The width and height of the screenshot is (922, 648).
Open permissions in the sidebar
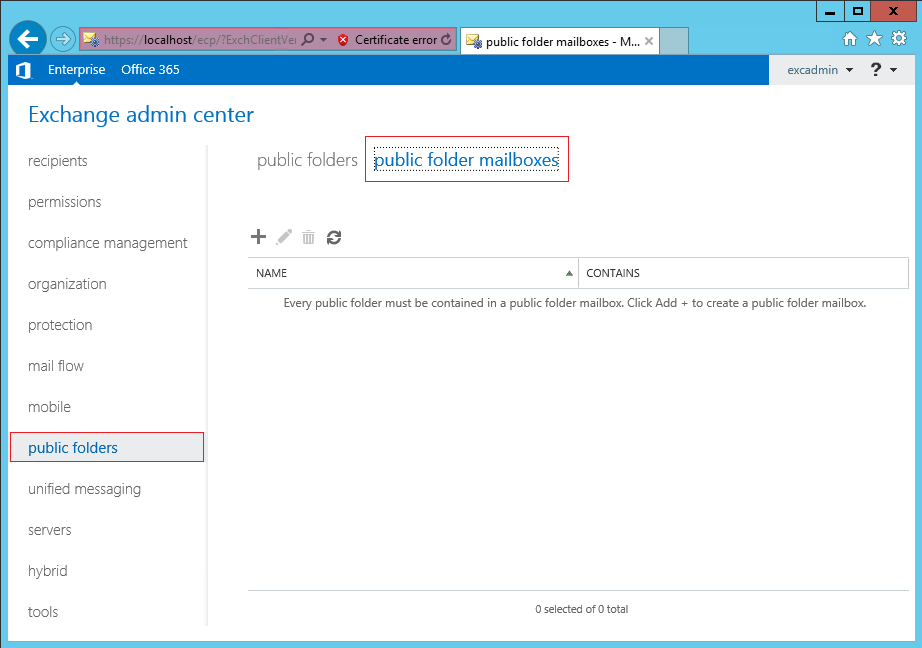pos(65,202)
